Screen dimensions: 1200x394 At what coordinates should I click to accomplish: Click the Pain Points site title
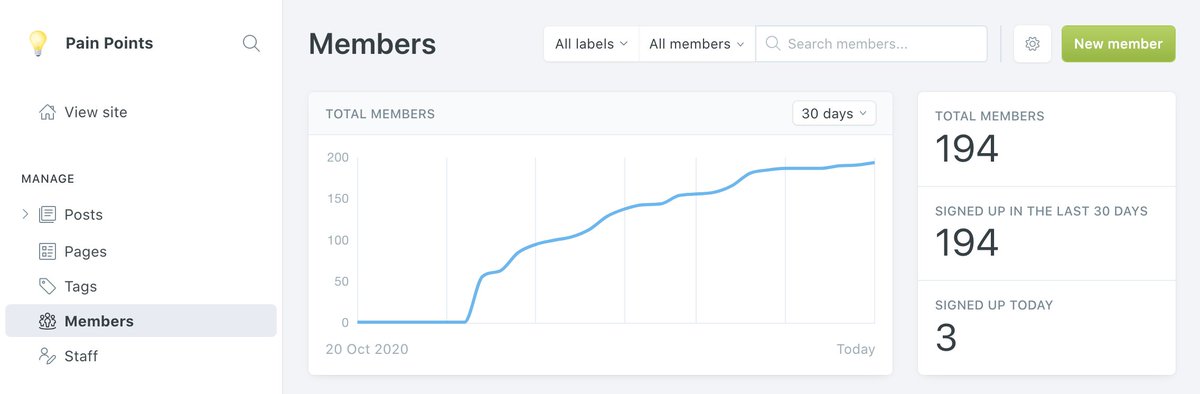[x=109, y=43]
